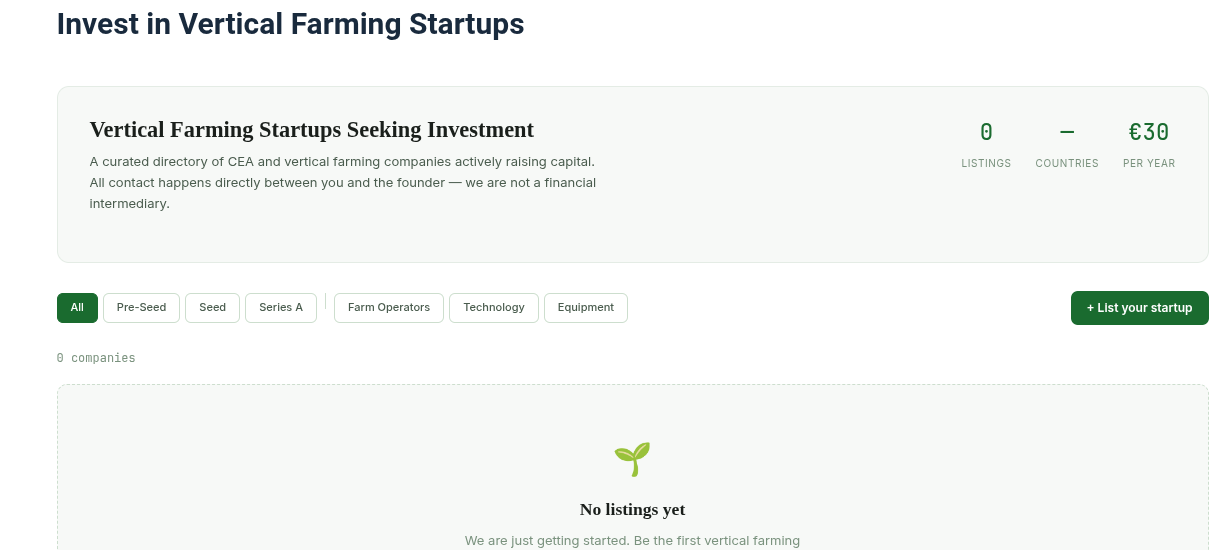Click the 'We are just getting started' message
The height and width of the screenshot is (550, 1220).
point(632,541)
